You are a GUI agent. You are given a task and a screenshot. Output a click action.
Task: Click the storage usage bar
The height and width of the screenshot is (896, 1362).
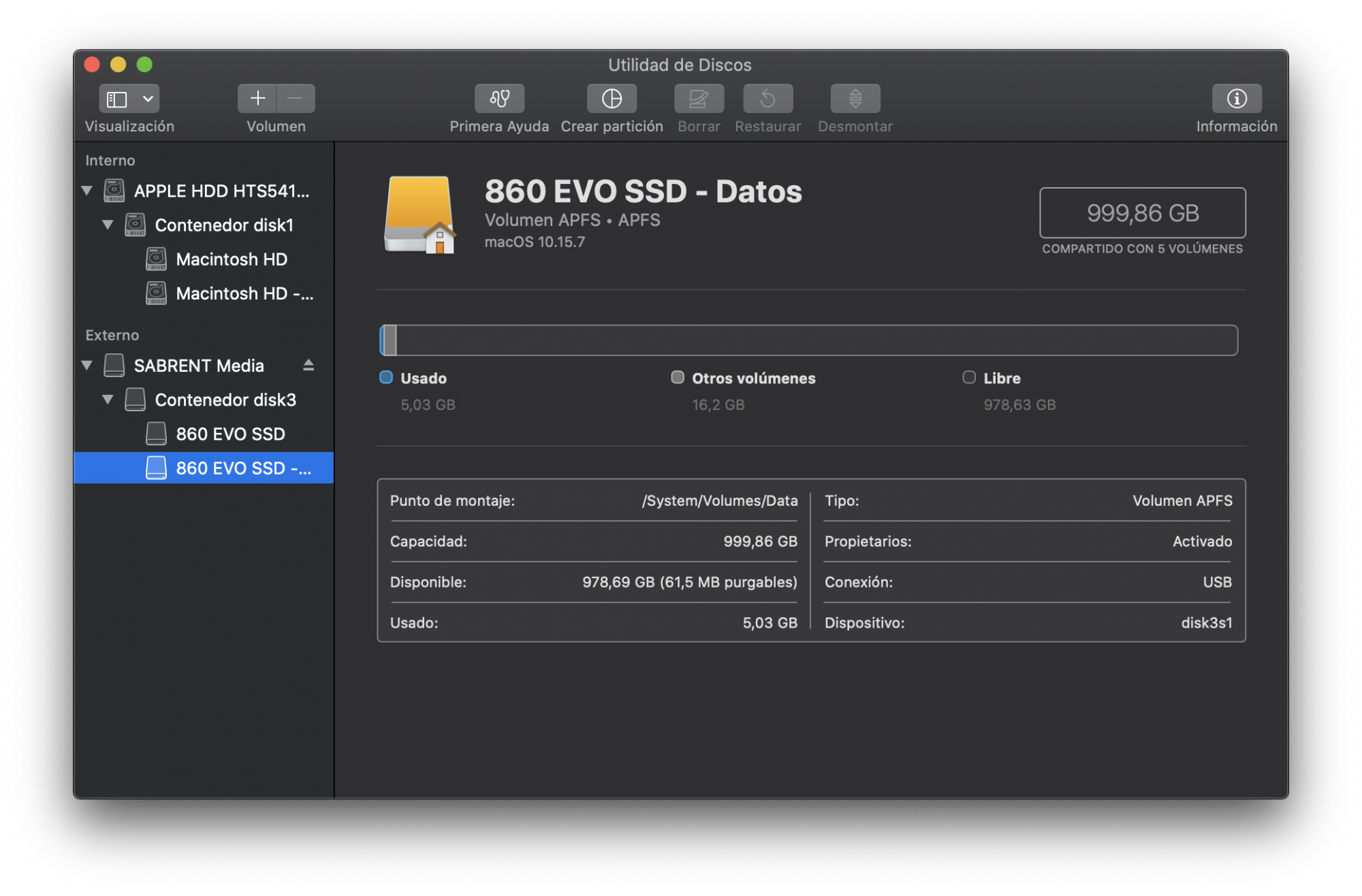coord(808,340)
